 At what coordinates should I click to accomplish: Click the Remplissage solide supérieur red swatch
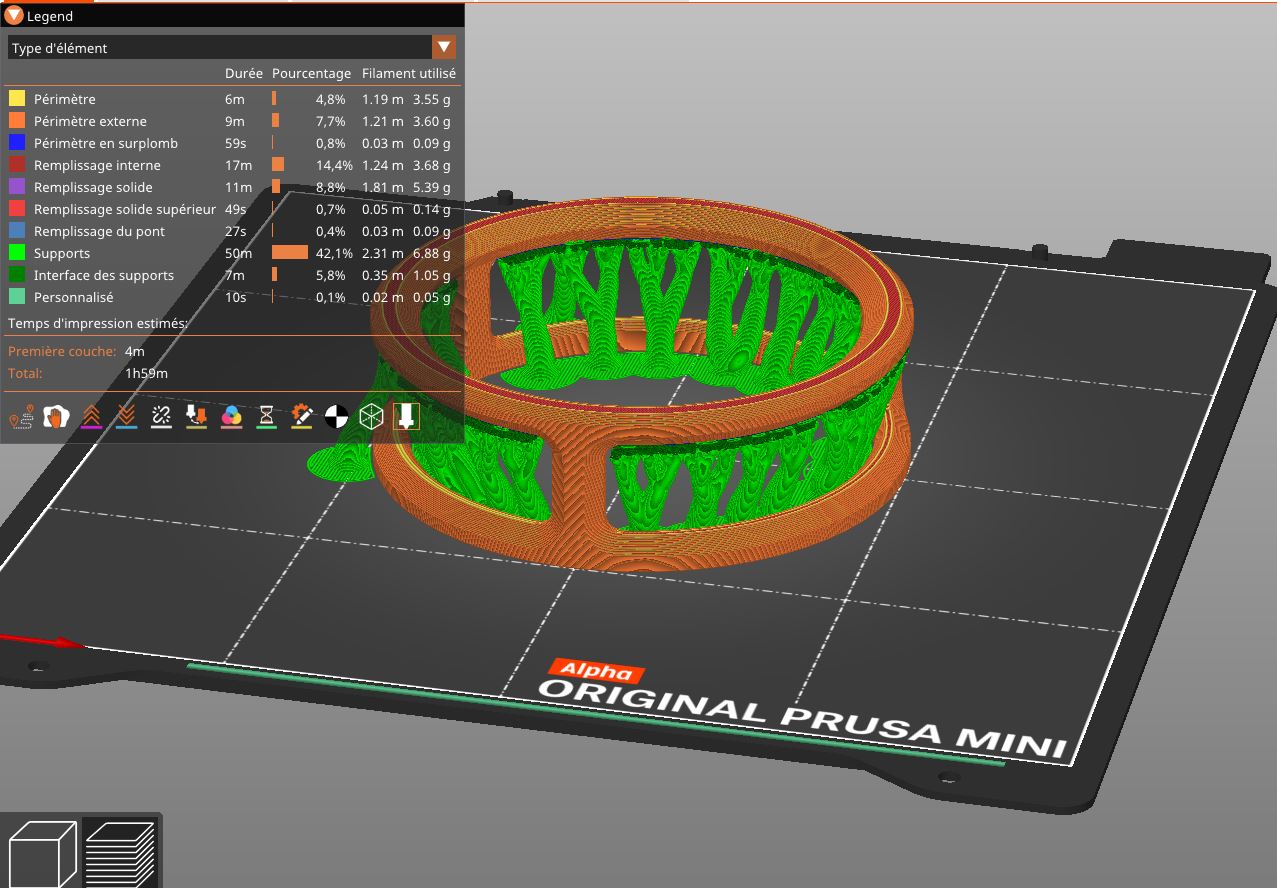[17, 209]
